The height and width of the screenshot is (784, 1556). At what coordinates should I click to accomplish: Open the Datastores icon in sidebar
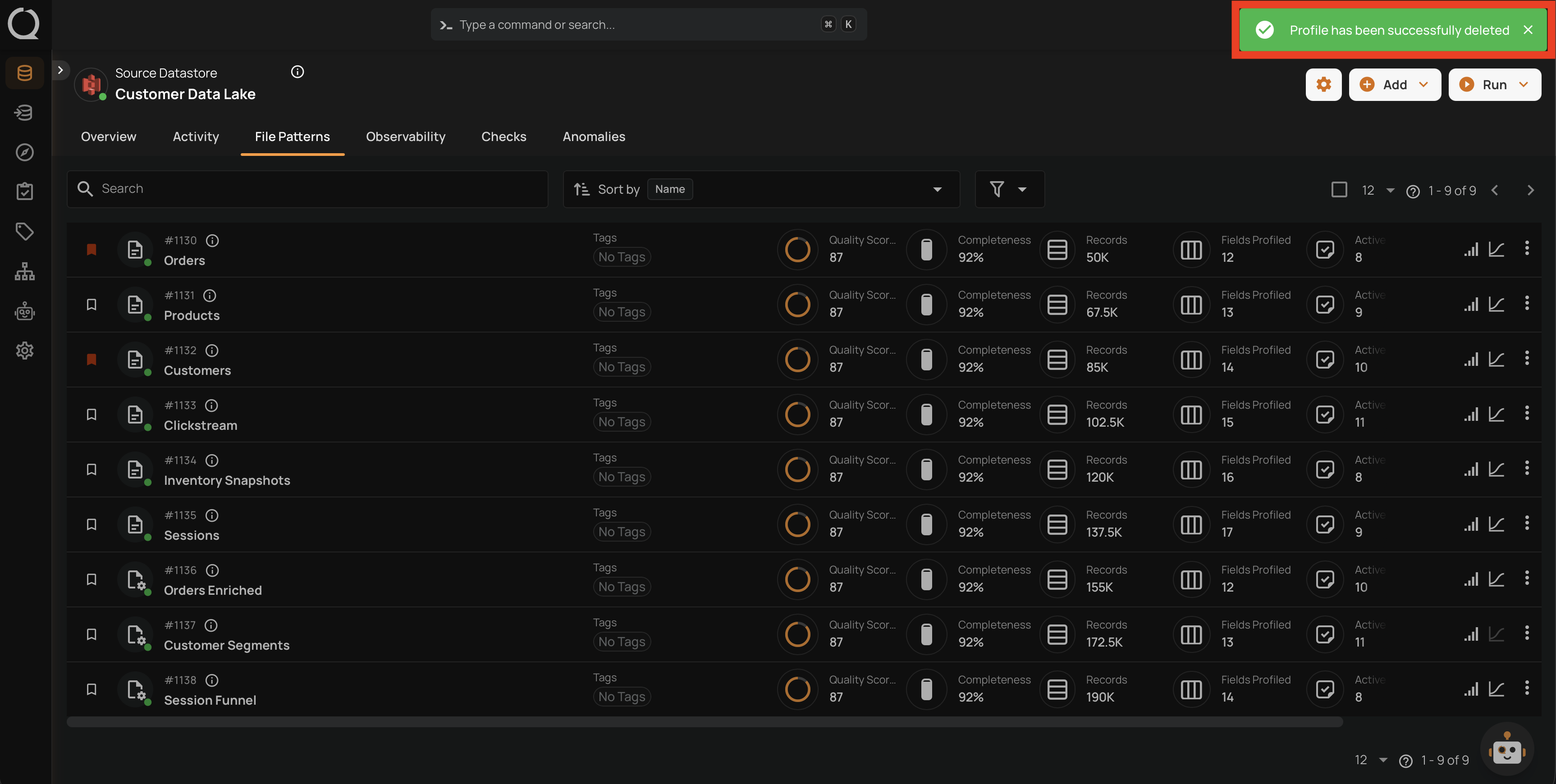coord(25,73)
